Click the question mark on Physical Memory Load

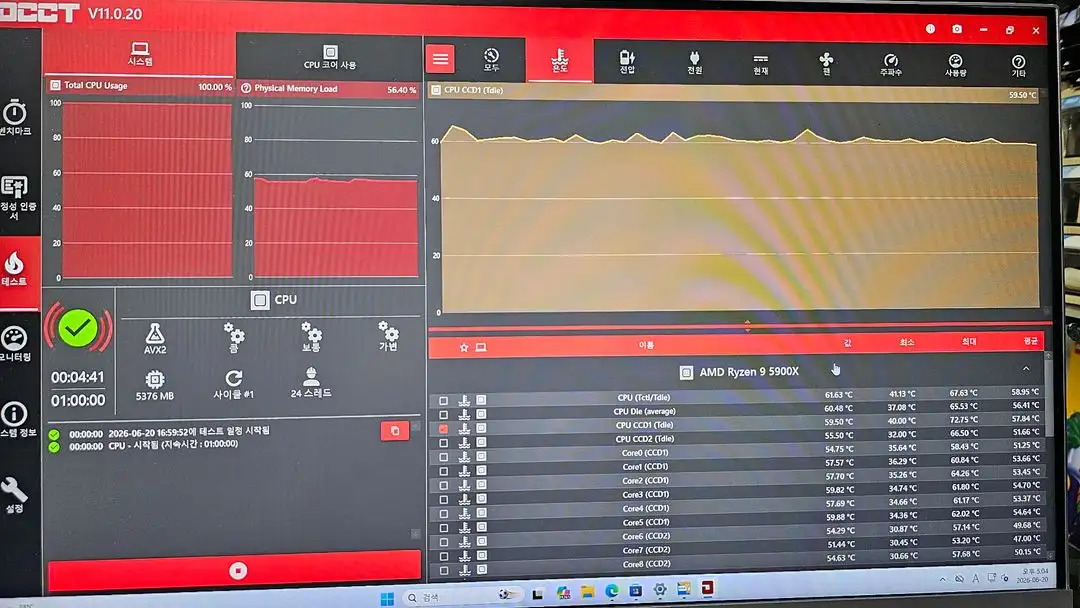tap(246, 88)
